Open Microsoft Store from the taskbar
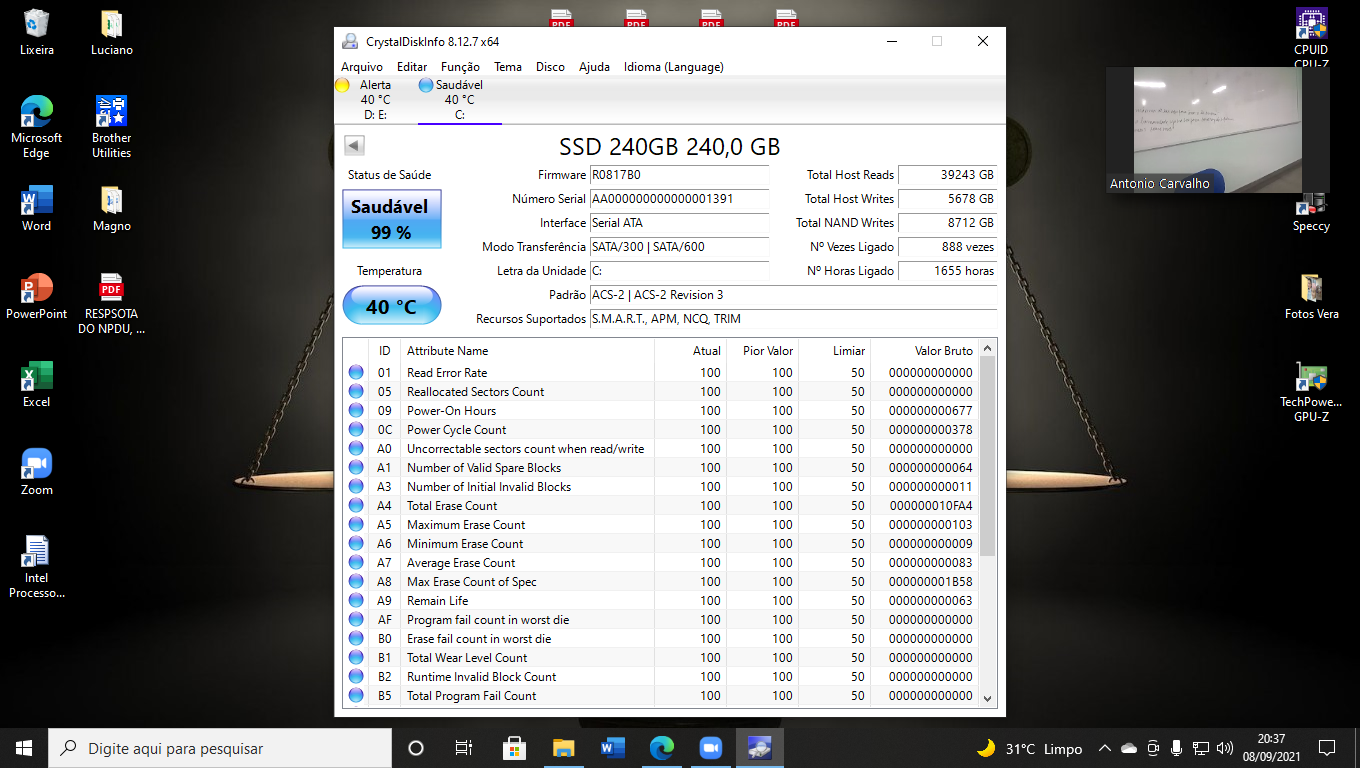Image resolution: width=1360 pixels, height=768 pixels. tap(514, 748)
